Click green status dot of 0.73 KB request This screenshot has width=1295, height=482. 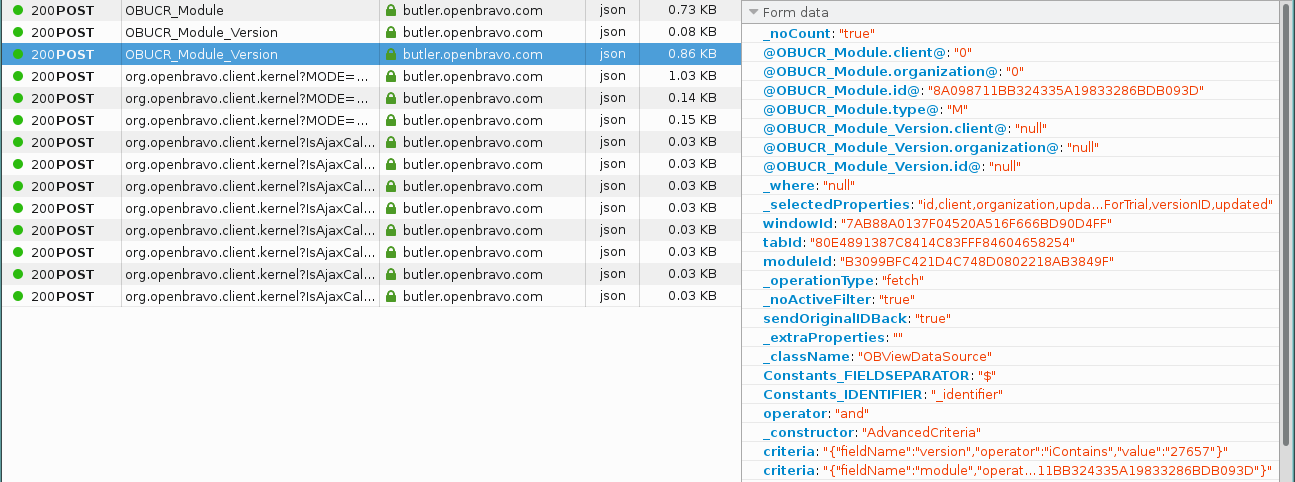[18, 10]
